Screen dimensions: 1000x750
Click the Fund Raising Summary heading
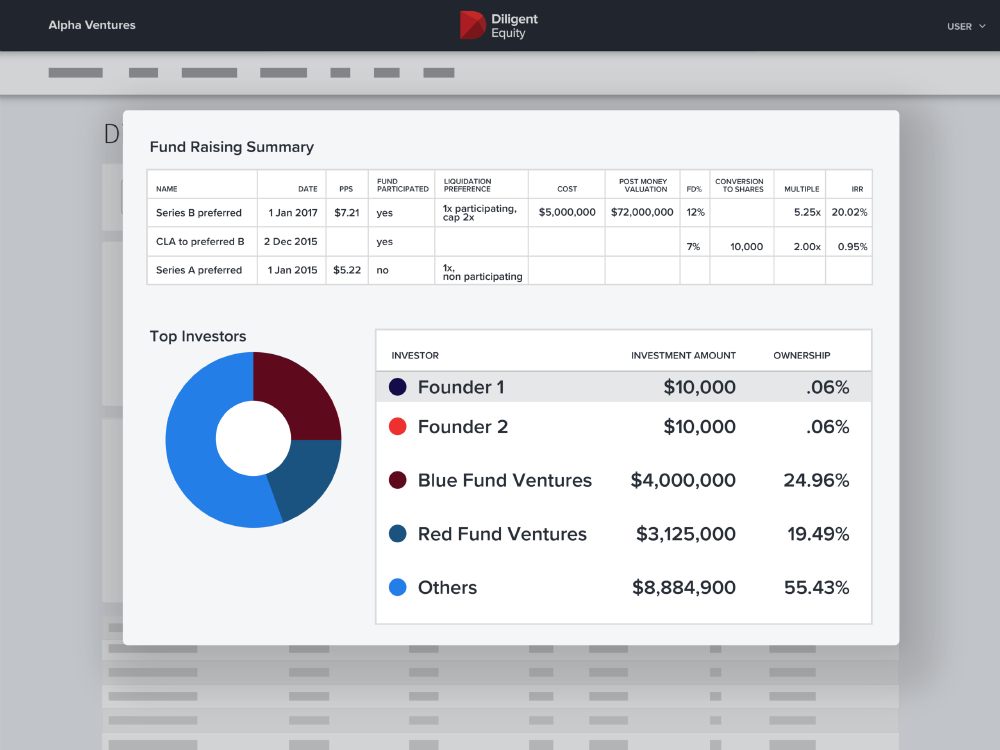pos(231,146)
